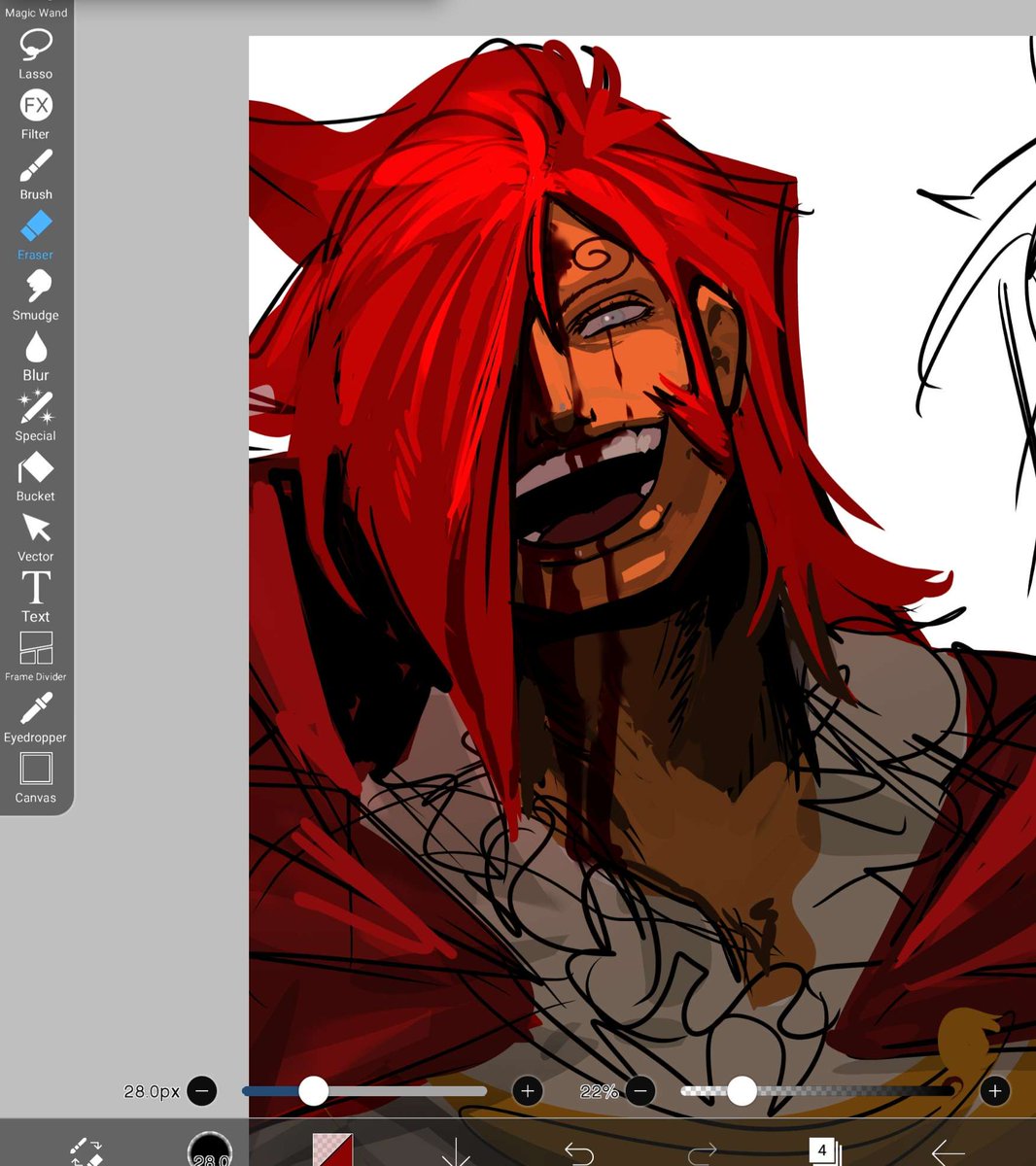This screenshot has width=1036, height=1166.
Task: Open the FX Filter tool
Action: [x=35, y=115]
